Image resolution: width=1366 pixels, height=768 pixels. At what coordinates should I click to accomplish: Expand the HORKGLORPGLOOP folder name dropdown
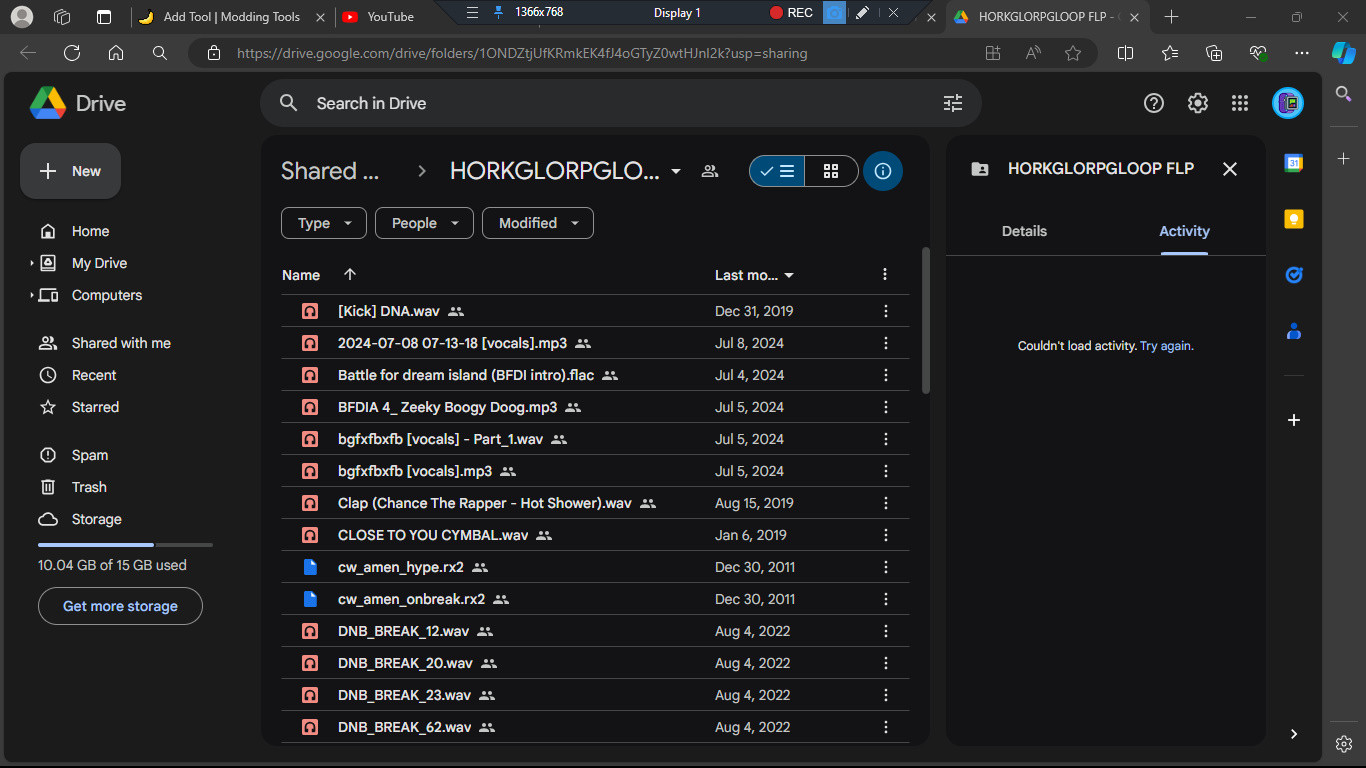pos(676,171)
